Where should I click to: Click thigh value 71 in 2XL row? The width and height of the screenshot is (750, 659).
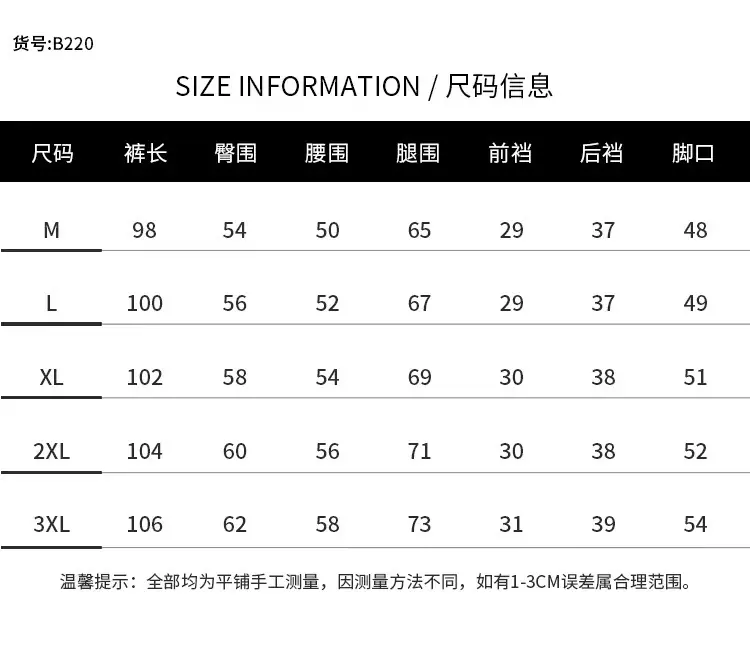[419, 451]
